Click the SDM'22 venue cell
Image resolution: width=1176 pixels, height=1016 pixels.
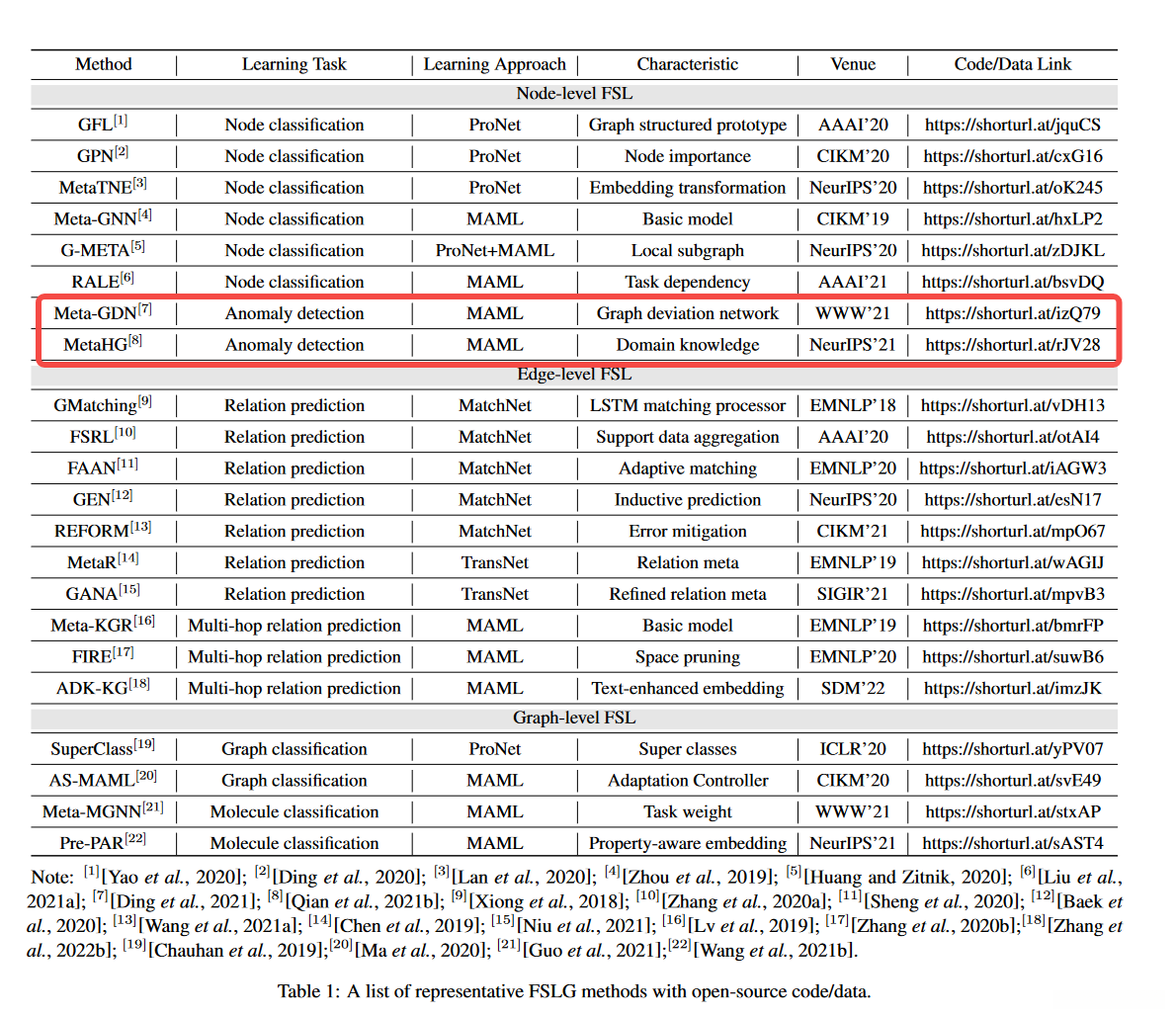click(853, 688)
